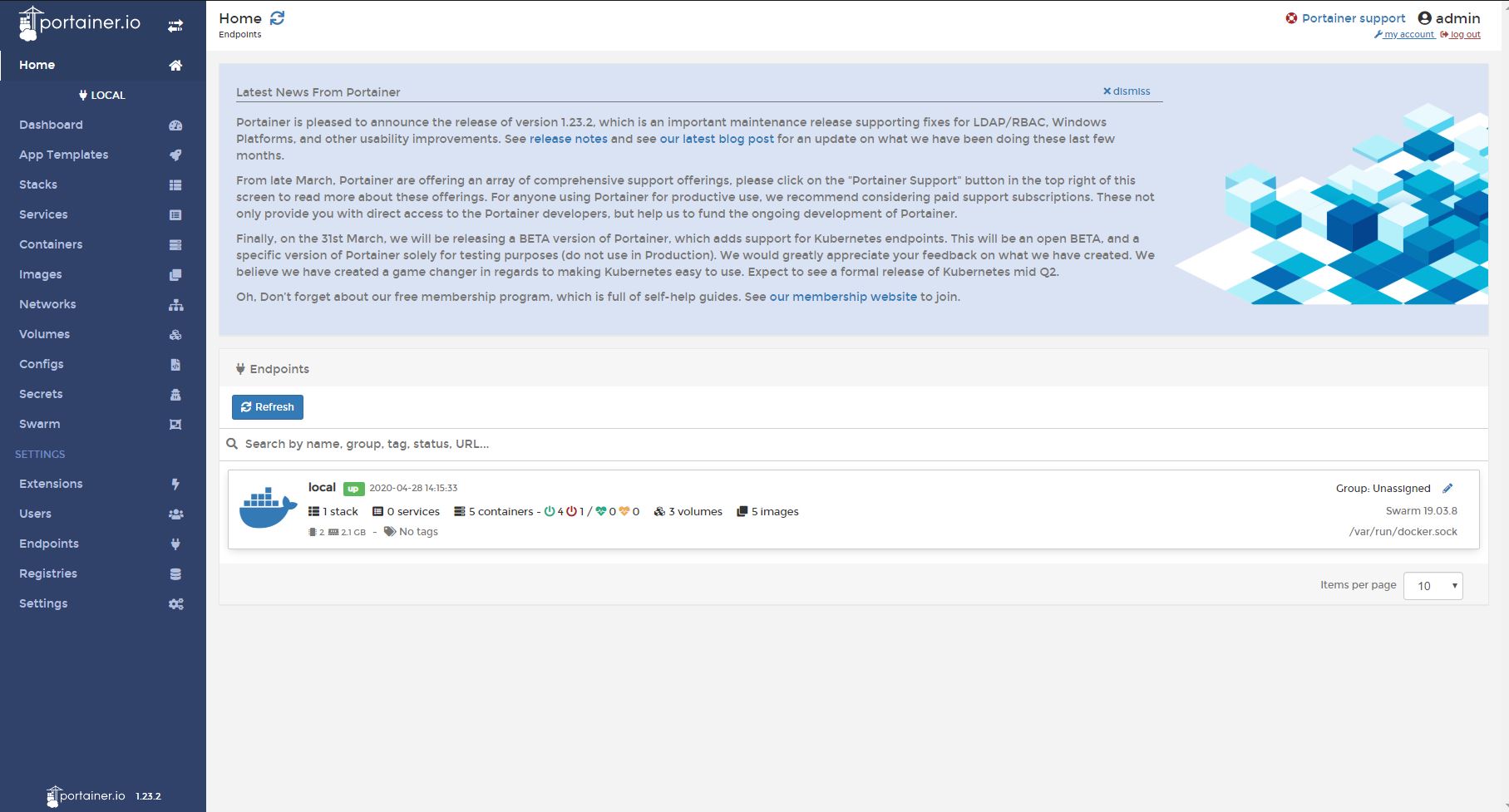Image resolution: width=1509 pixels, height=812 pixels.
Task: Click the log out link
Action: coord(1461,35)
